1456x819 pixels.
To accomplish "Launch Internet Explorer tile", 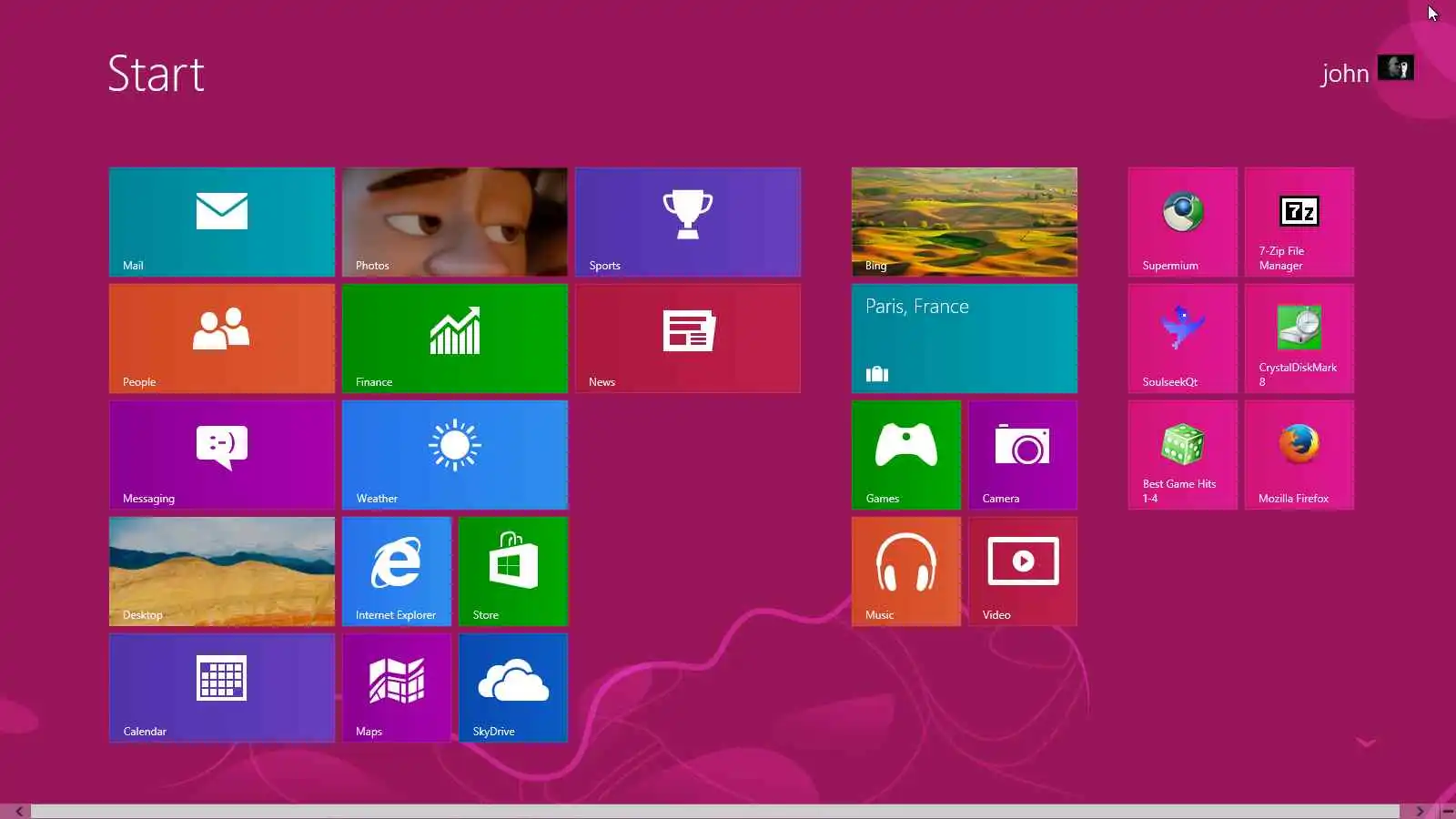I will (397, 571).
